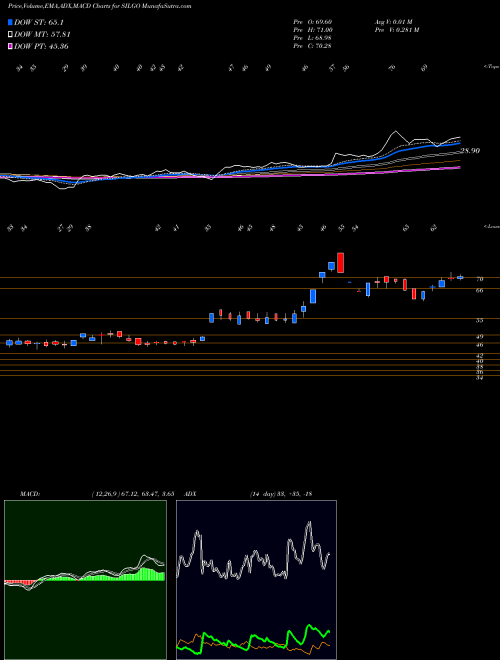Select the 'DOW PT: 45.36' legend text

tap(41, 46)
